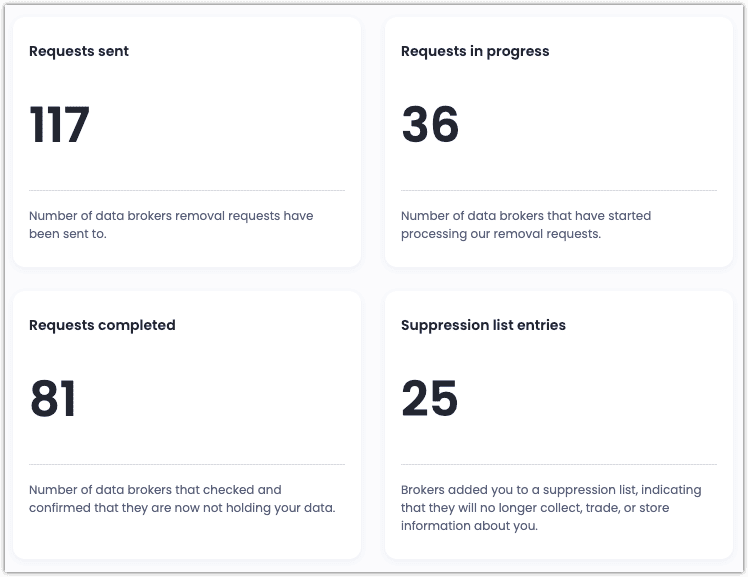Screen dimensions: 748x577
Task: Click empty space right of the 36 value
Action: pyautogui.click(x=600, y=126)
